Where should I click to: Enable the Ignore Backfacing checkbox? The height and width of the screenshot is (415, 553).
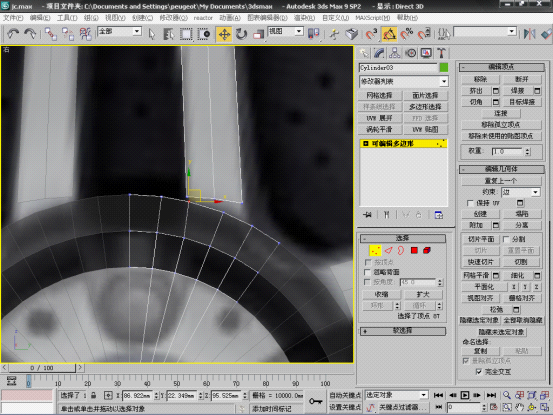(368, 272)
